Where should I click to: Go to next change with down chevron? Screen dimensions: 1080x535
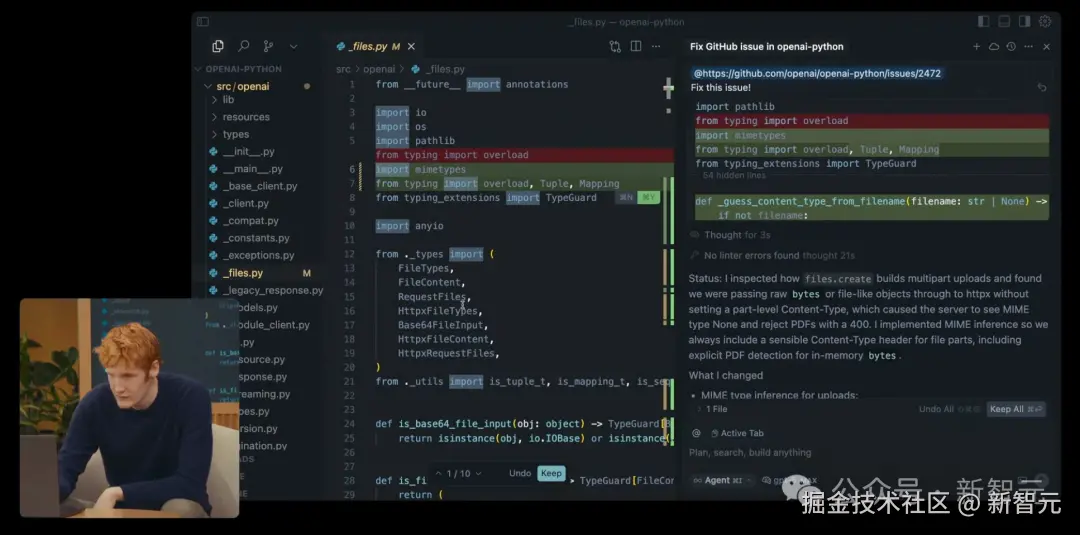click(478, 474)
